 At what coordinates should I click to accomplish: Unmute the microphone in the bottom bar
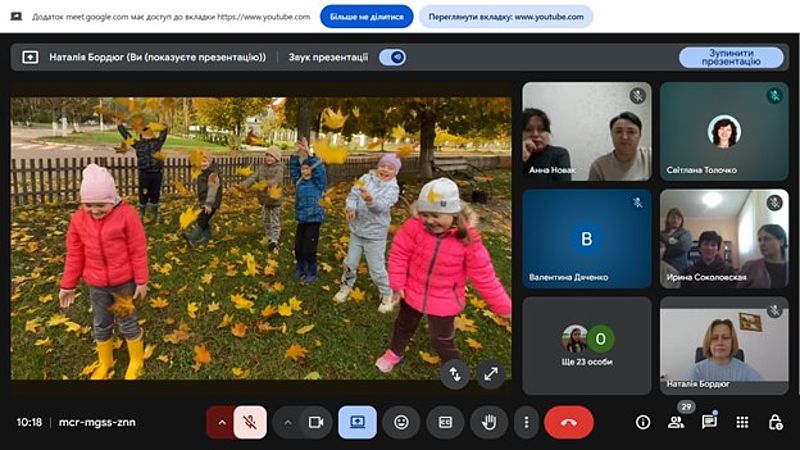[250, 422]
